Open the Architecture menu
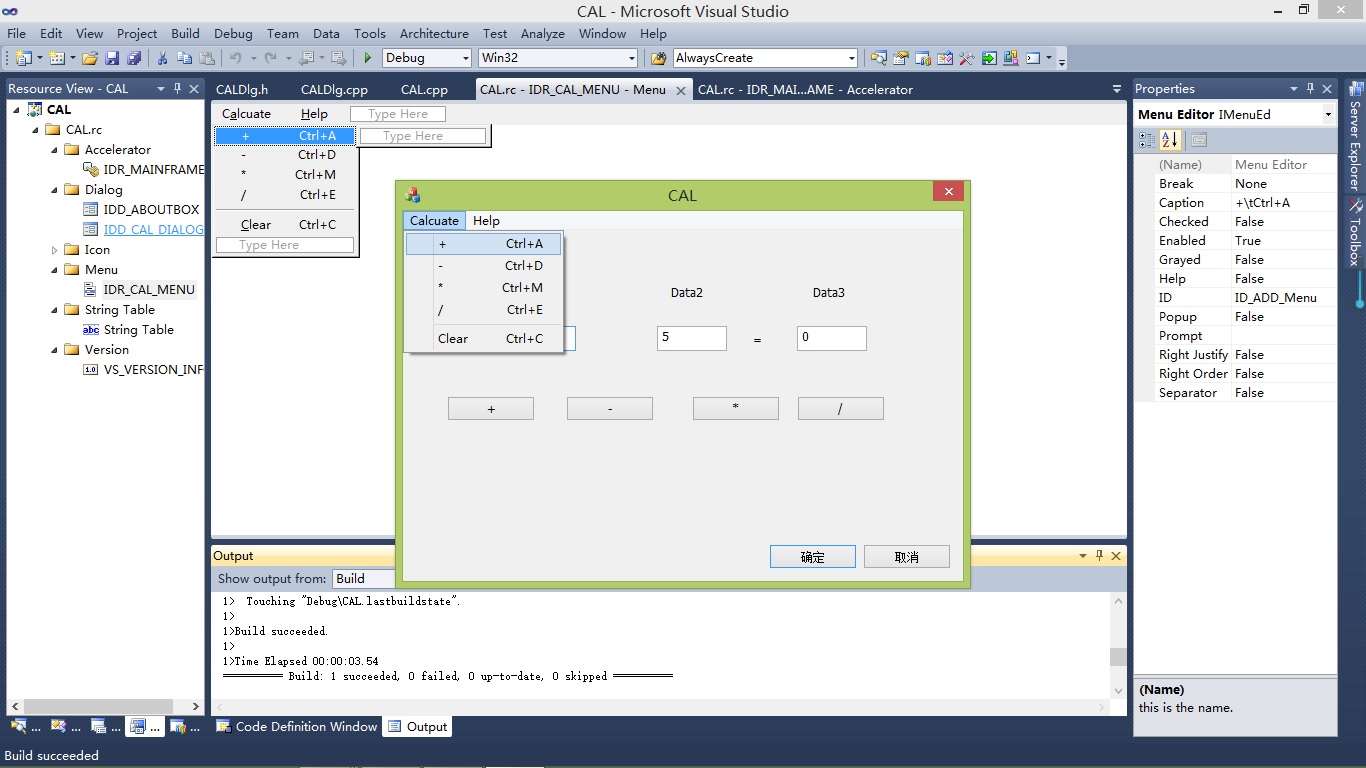 [434, 33]
